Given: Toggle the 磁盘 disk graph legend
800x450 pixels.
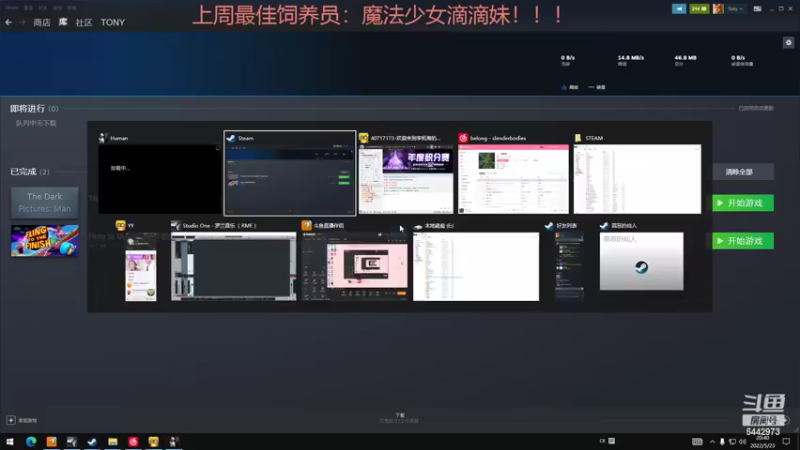Looking at the screenshot, I should point(596,87).
